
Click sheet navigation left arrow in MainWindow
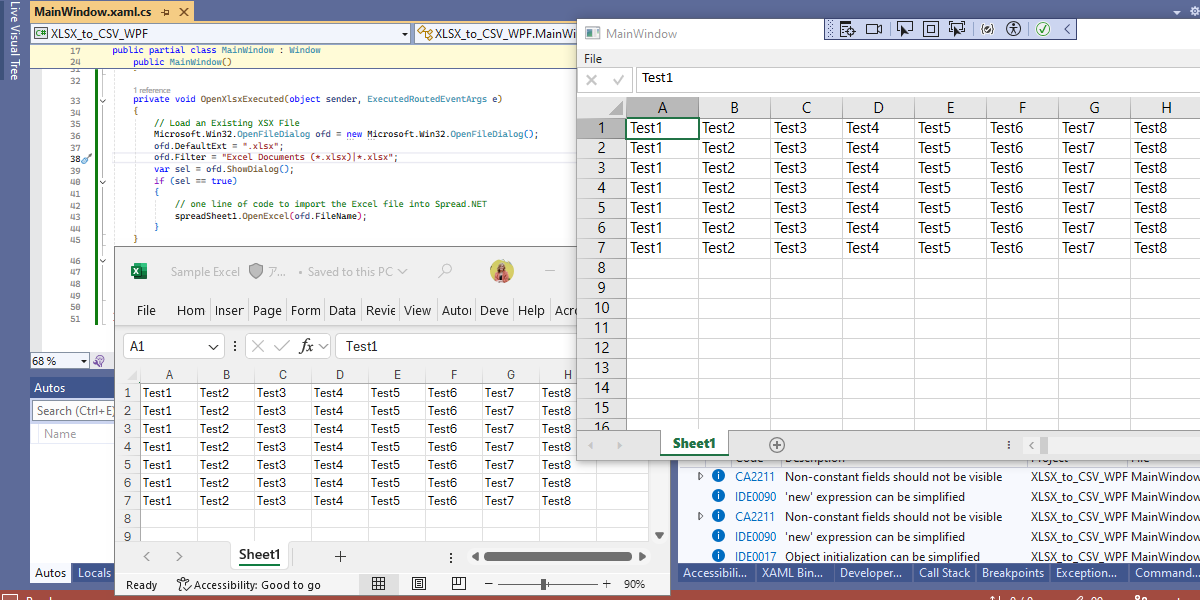point(591,445)
